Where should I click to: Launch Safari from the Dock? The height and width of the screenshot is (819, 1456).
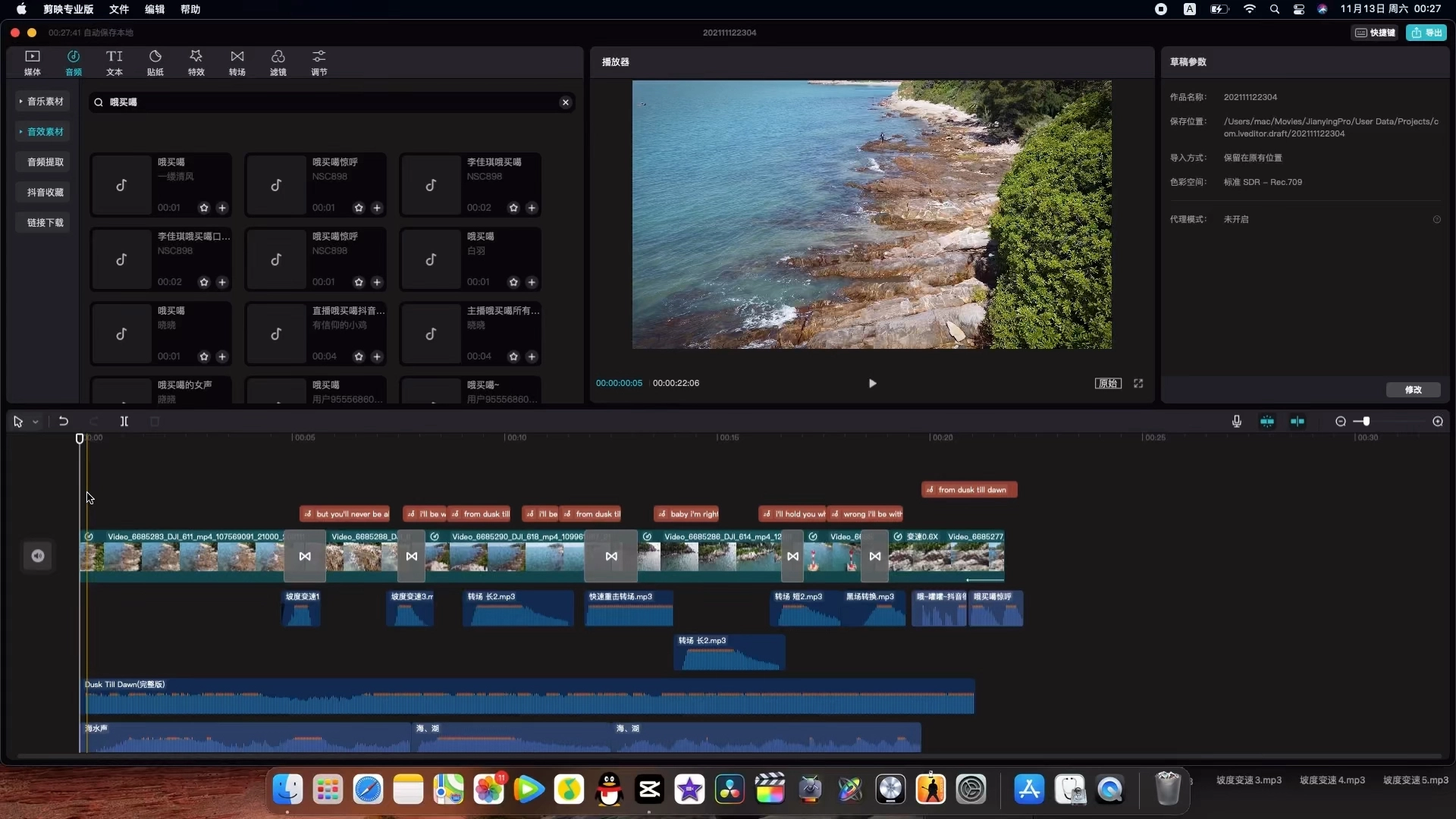point(368,790)
